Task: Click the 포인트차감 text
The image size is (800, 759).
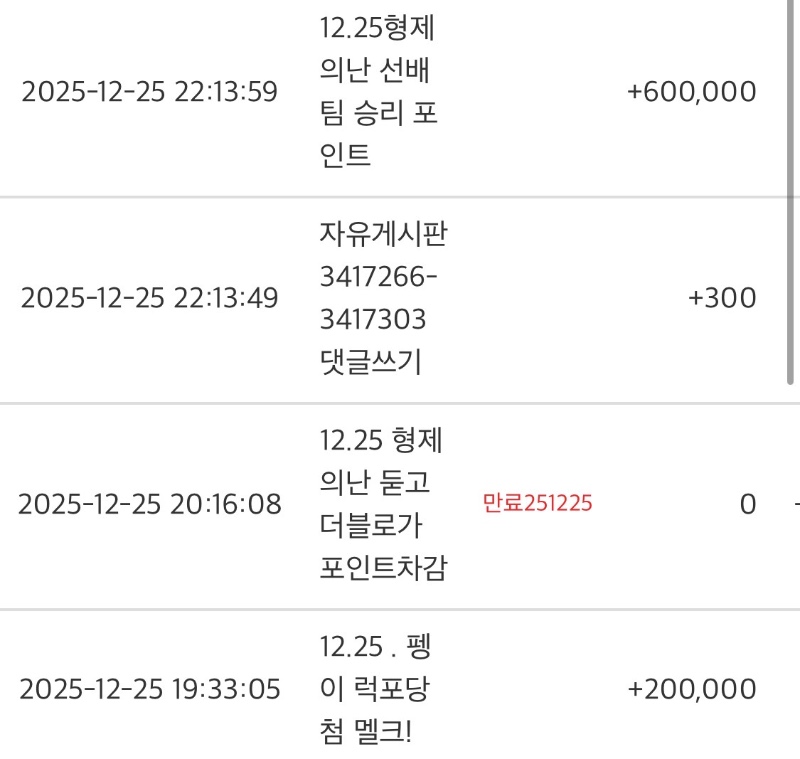Action: pyautogui.click(x=383, y=568)
